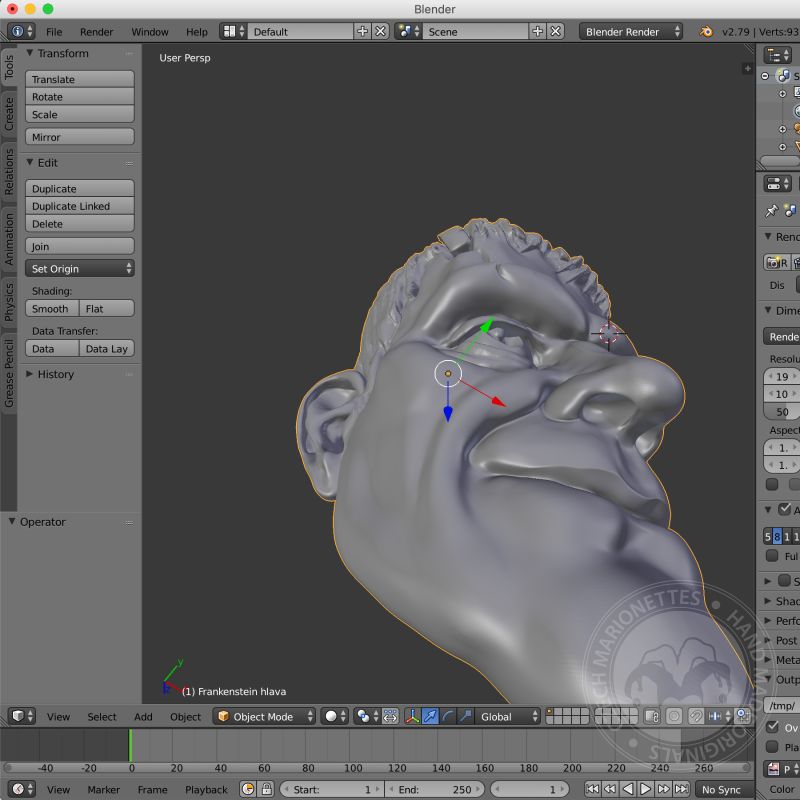Open viewport shading mode selector
Viewport: 800px width, 800px height.
(x=334, y=716)
